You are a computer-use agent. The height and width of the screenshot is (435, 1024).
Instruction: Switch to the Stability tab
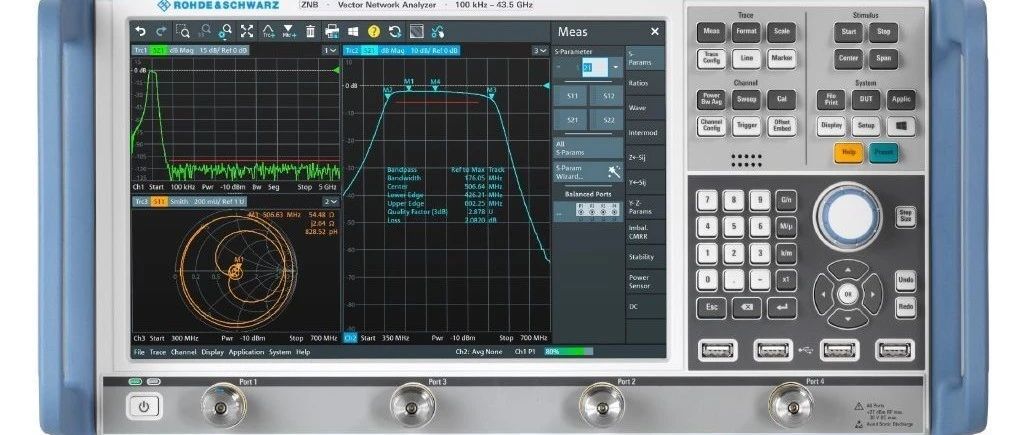click(645, 257)
